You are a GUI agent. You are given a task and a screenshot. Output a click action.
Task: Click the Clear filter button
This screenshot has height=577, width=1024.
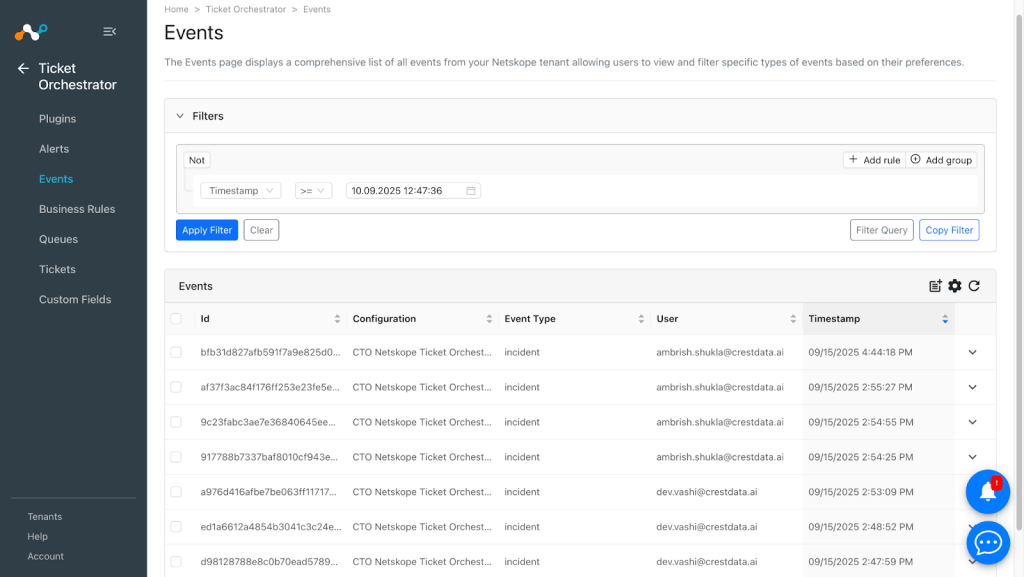[x=261, y=230]
